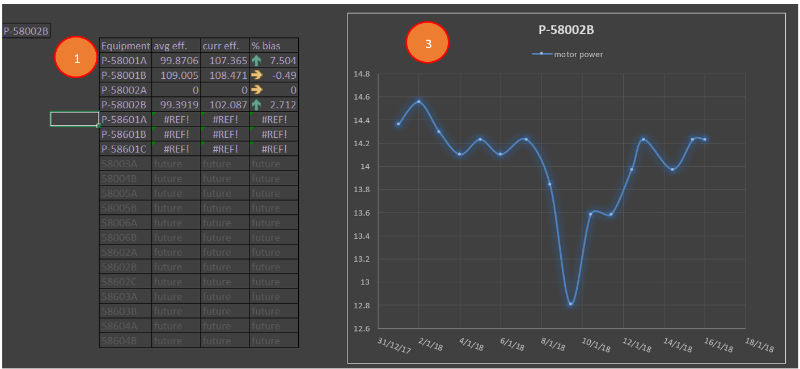Select the cell showing 109.005
The width and height of the screenshot is (800, 369).
pos(176,76)
